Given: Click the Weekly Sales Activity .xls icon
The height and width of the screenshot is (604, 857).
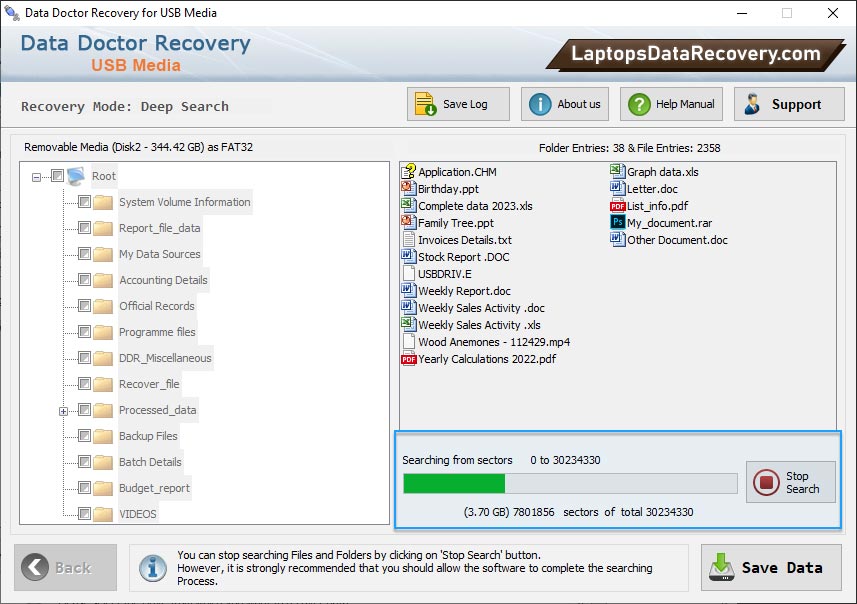Looking at the screenshot, I should 408,324.
